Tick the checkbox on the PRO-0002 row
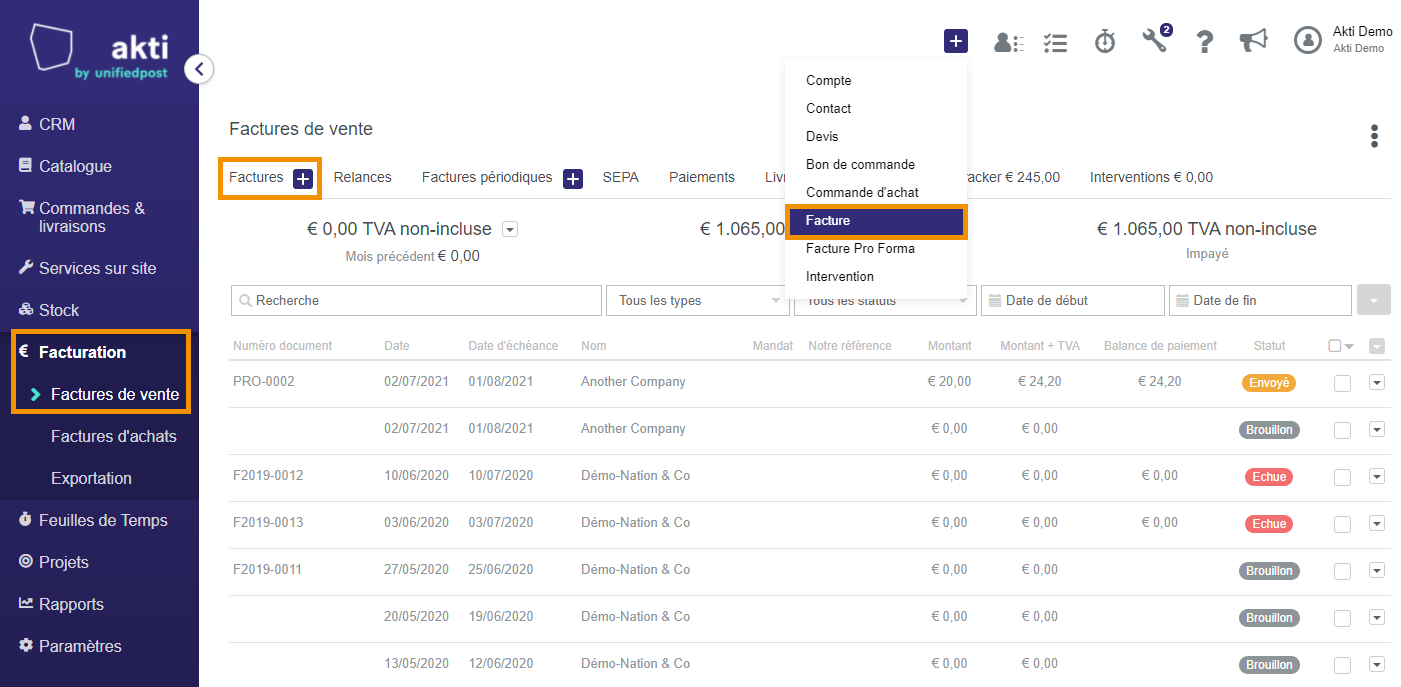The image size is (1401, 687). pos(1342,383)
